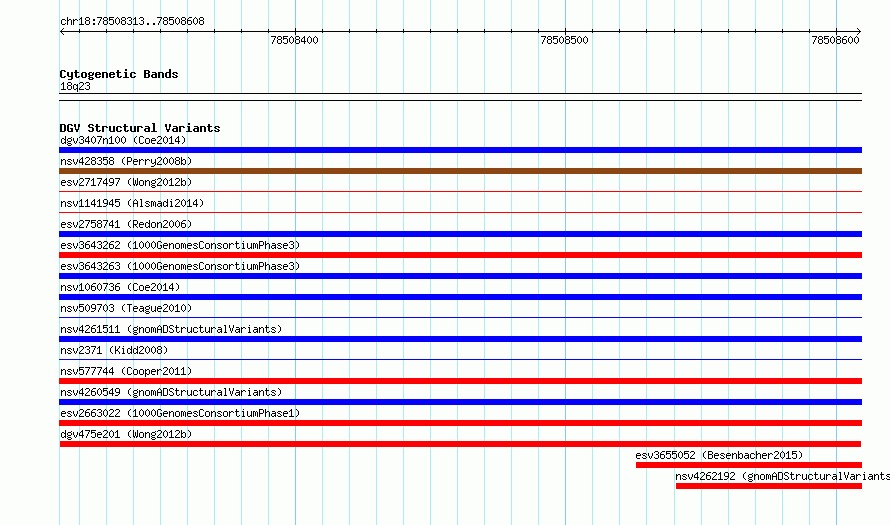Click the 78508600 ruler position

coord(836,40)
